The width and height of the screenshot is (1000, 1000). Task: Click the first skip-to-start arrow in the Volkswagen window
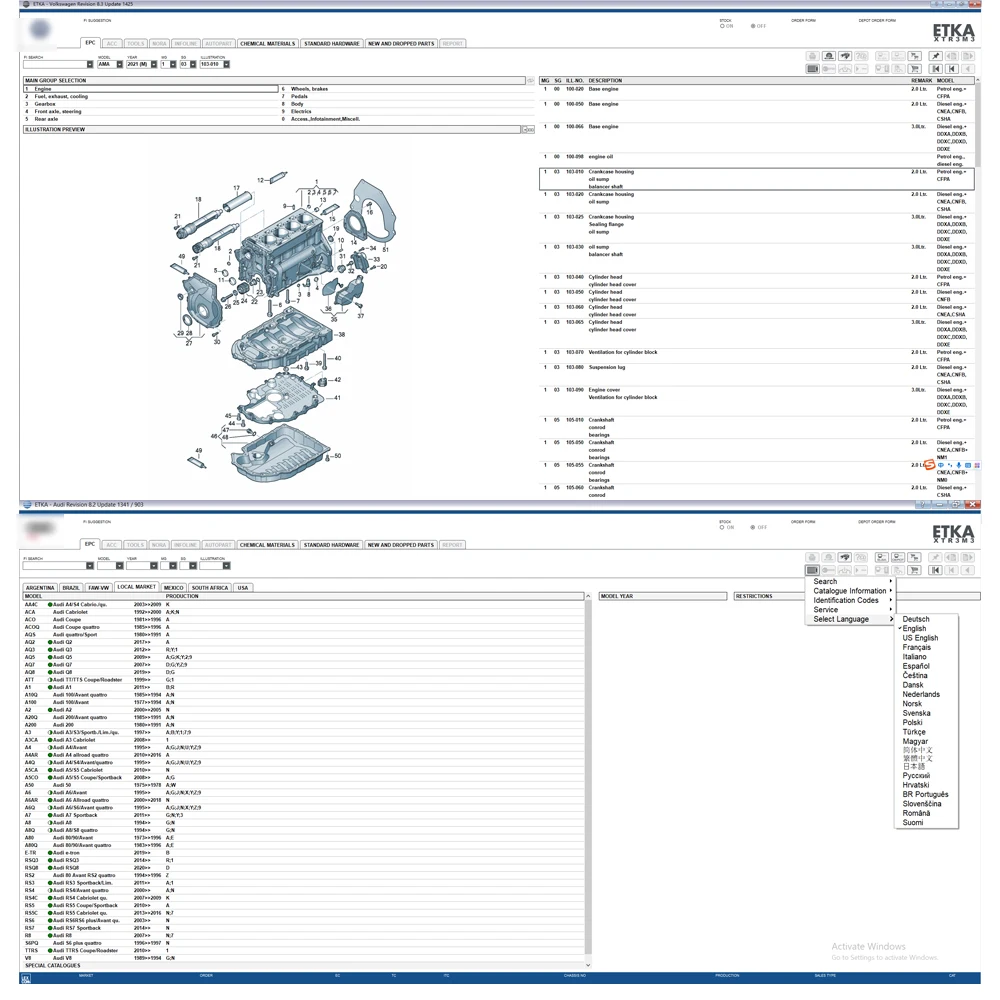(x=936, y=69)
